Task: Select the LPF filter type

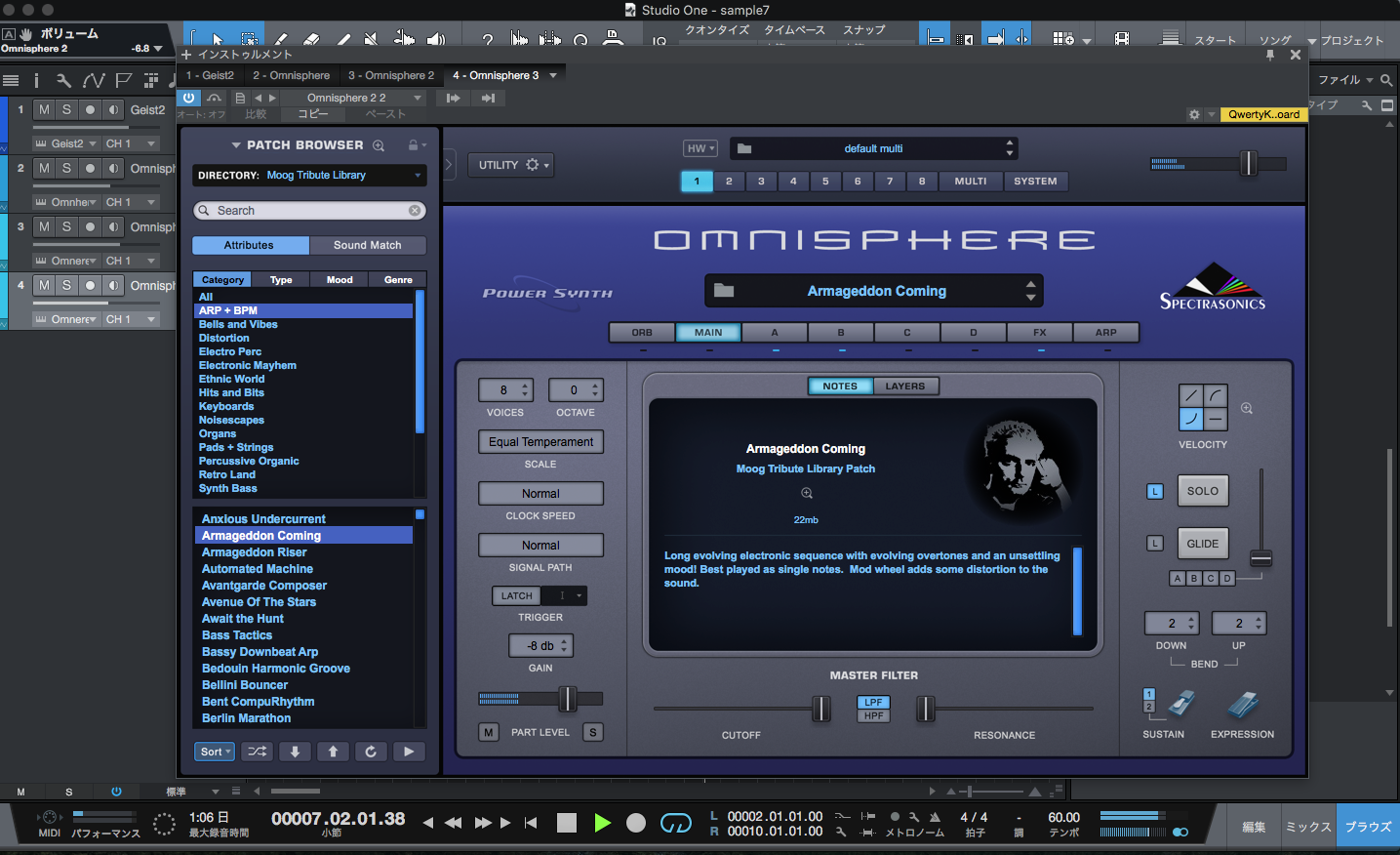Action: [873, 702]
